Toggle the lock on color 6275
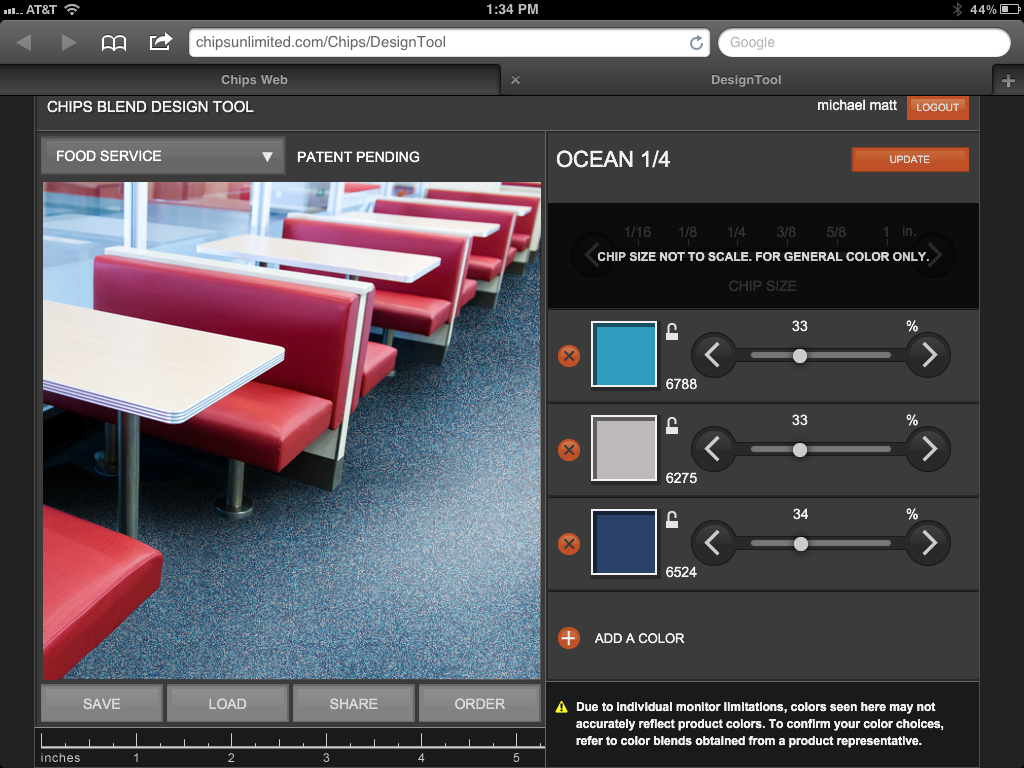The image size is (1024, 768). (x=672, y=427)
